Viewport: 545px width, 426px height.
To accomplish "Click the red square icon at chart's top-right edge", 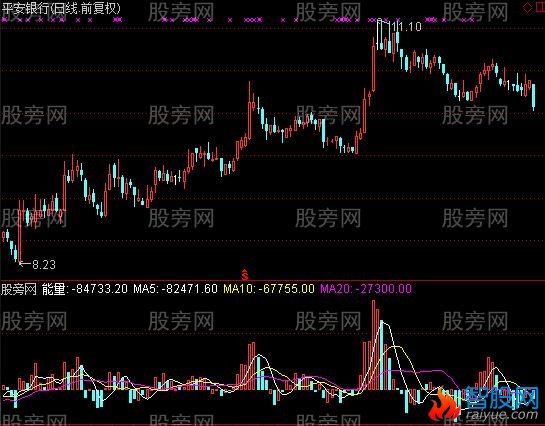I will click(540, 7).
